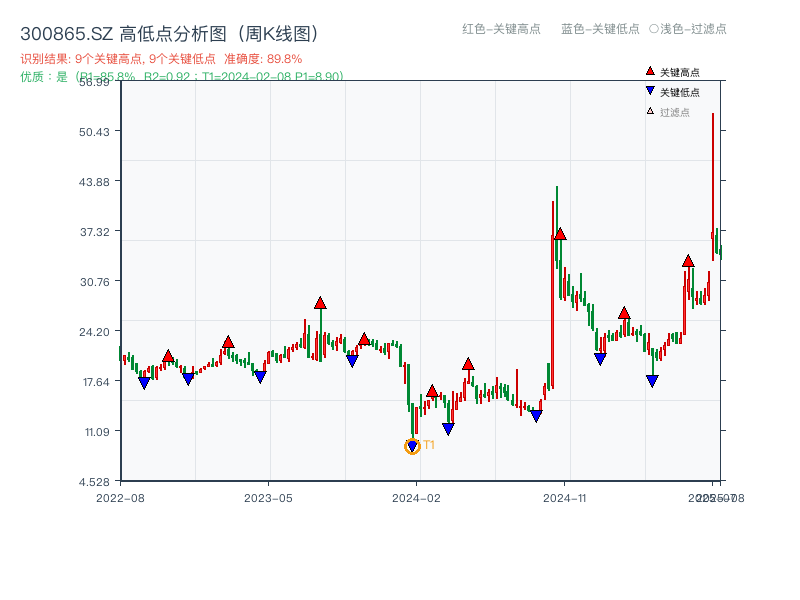Click the last red key high marker
This screenshot has width=800, height=600.
click(688, 260)
